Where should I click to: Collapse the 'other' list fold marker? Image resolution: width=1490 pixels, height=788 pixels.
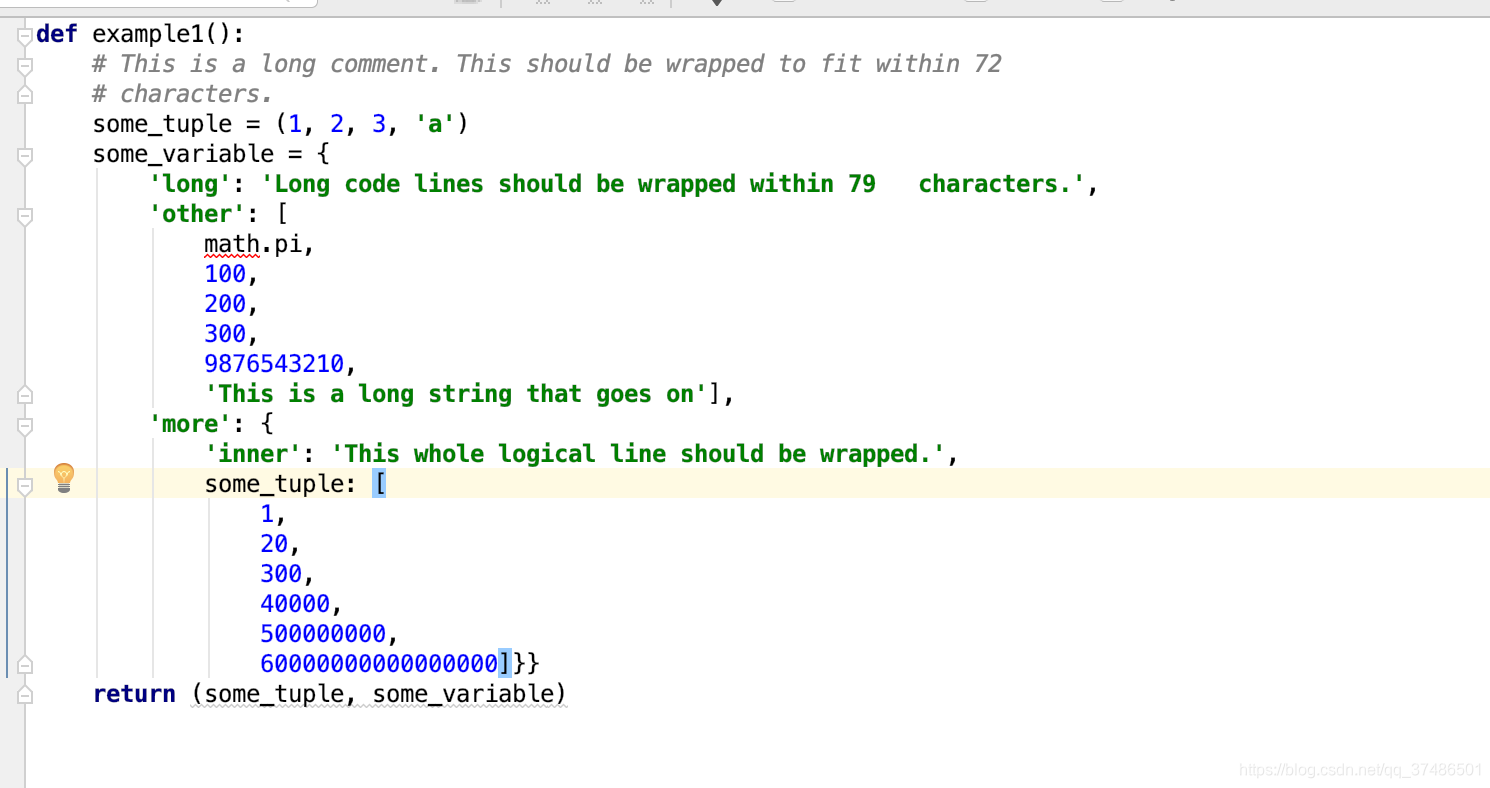coord(25,216)
